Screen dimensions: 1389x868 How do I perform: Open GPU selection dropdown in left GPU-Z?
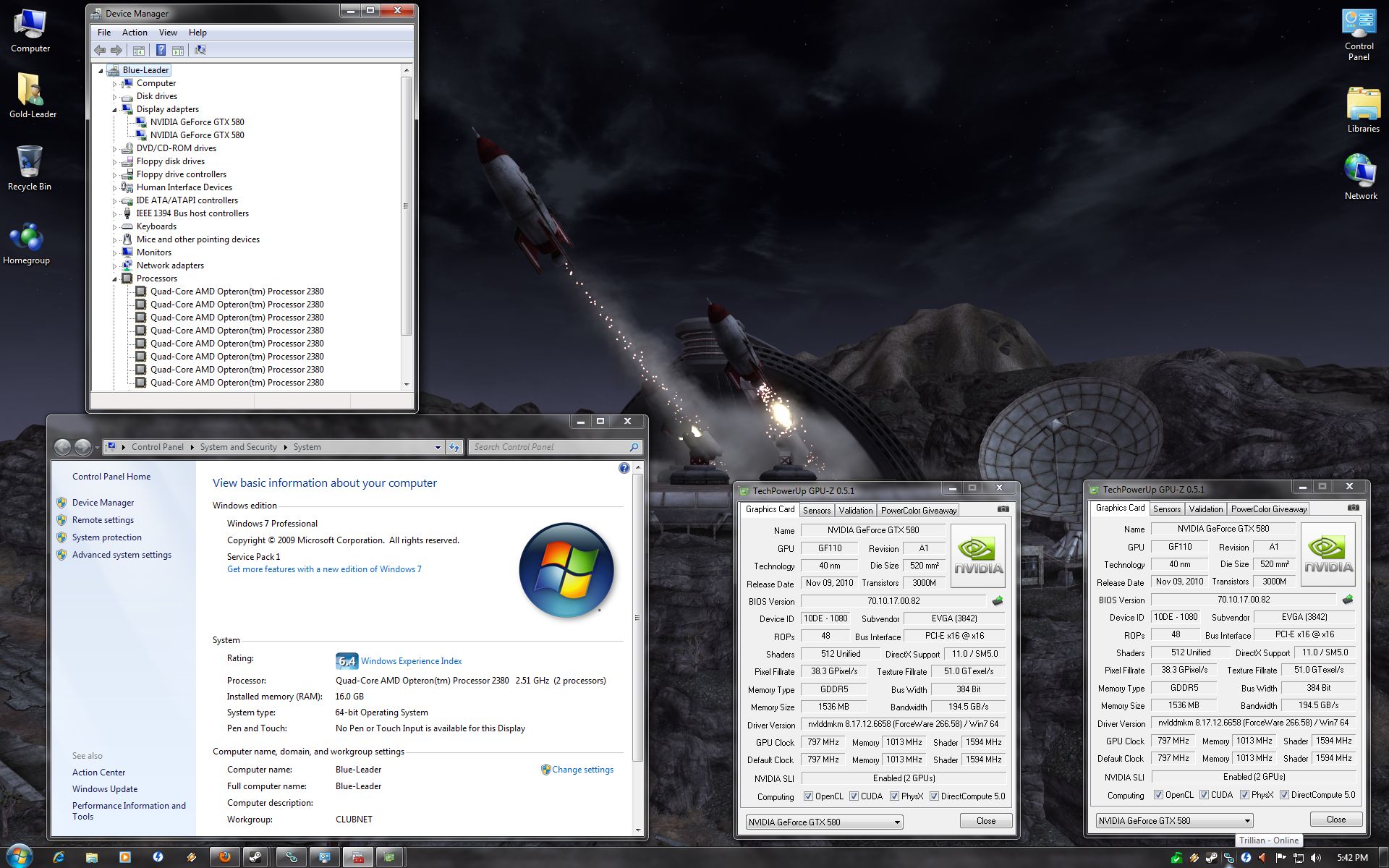(896, 822)
